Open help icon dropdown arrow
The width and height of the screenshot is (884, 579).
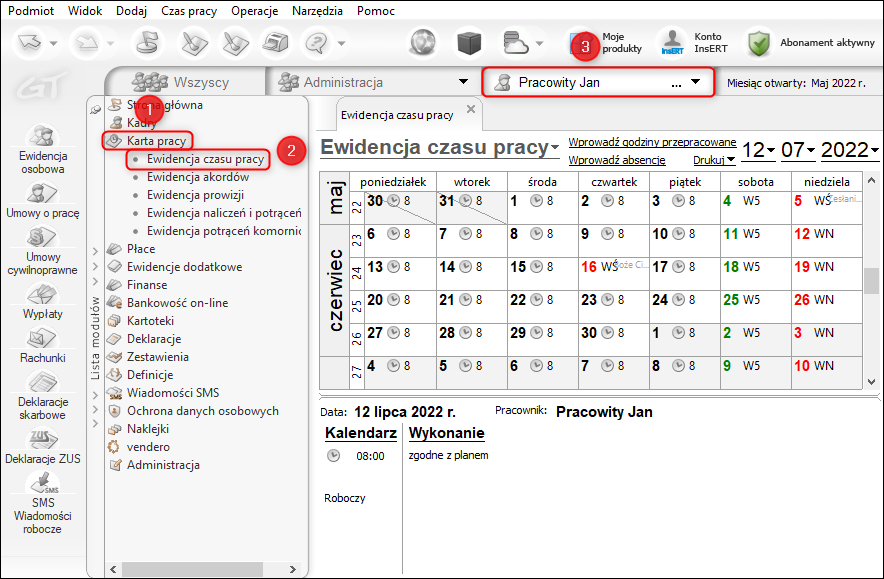[341, 43]
